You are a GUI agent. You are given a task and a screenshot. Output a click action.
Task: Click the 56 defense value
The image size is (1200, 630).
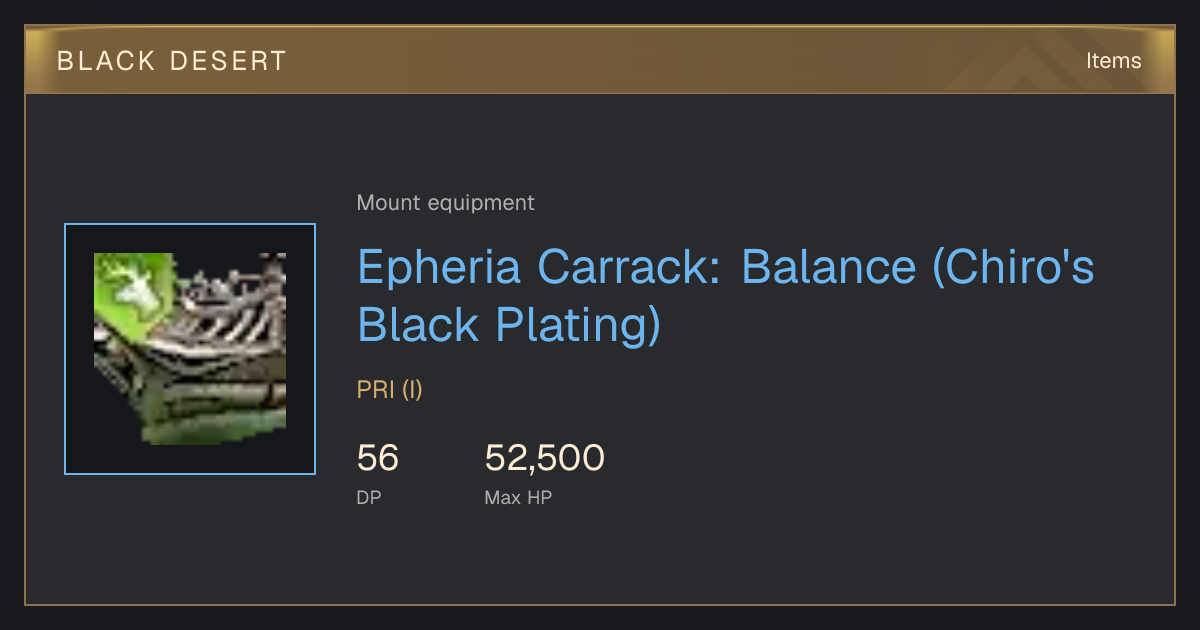click(x=378, y=458)
